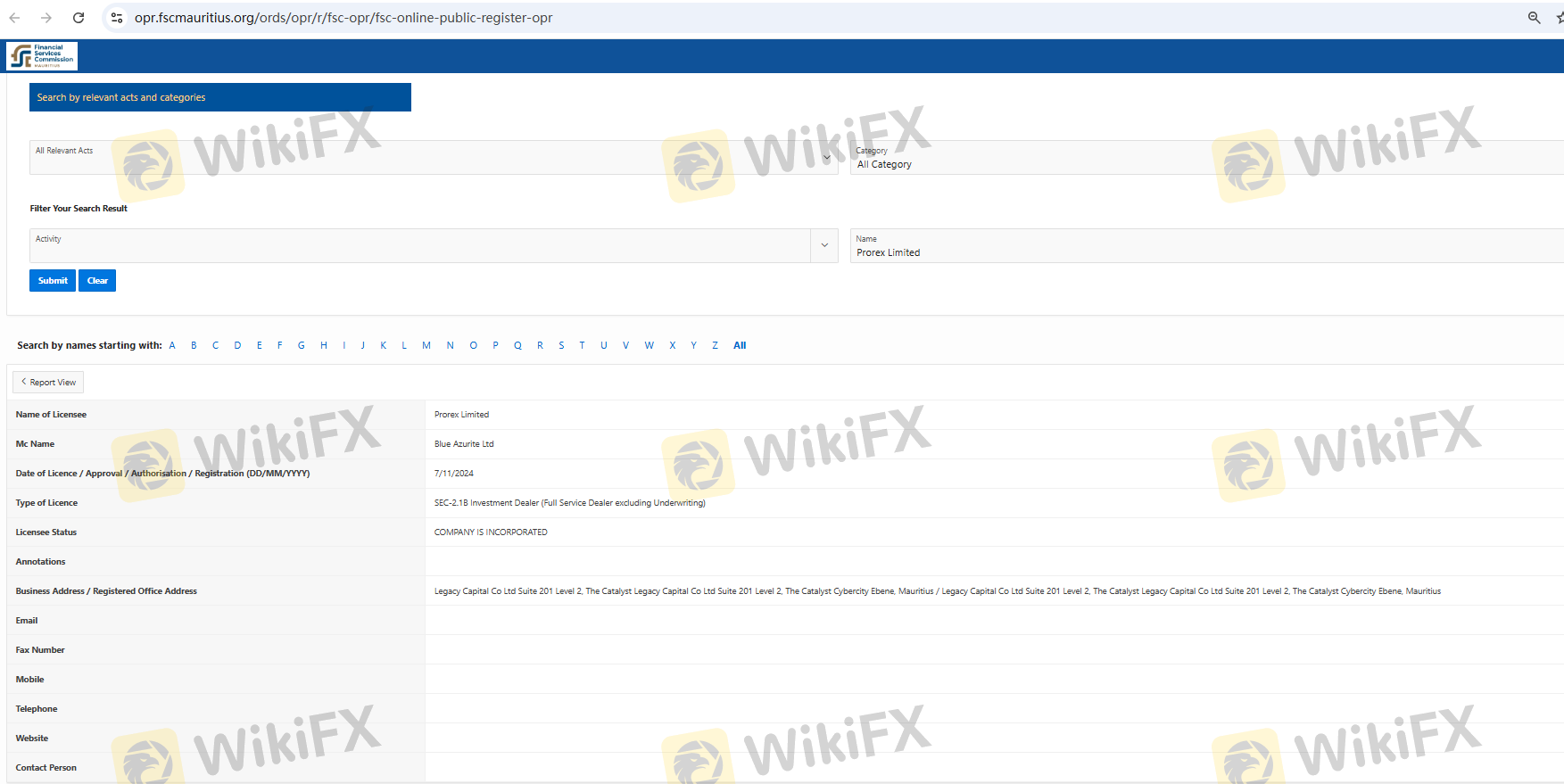Click the Financial Services Commission logo

tap(42, 56)
